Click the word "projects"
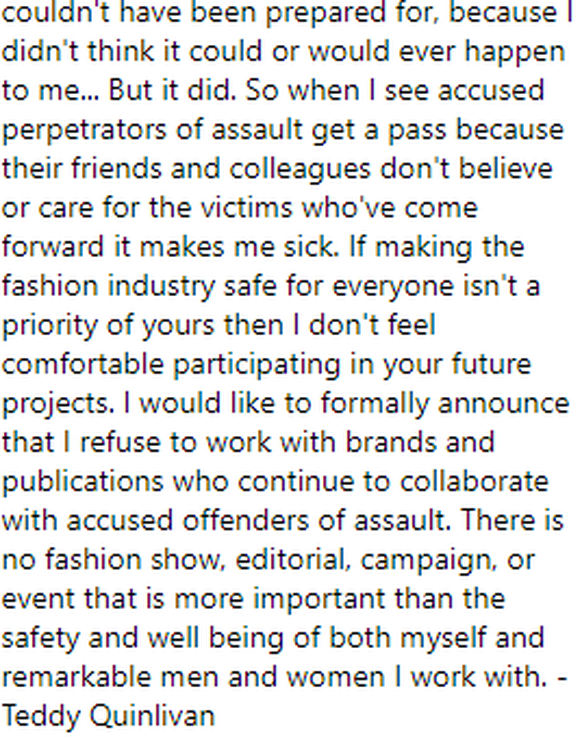 pos(57,404)
